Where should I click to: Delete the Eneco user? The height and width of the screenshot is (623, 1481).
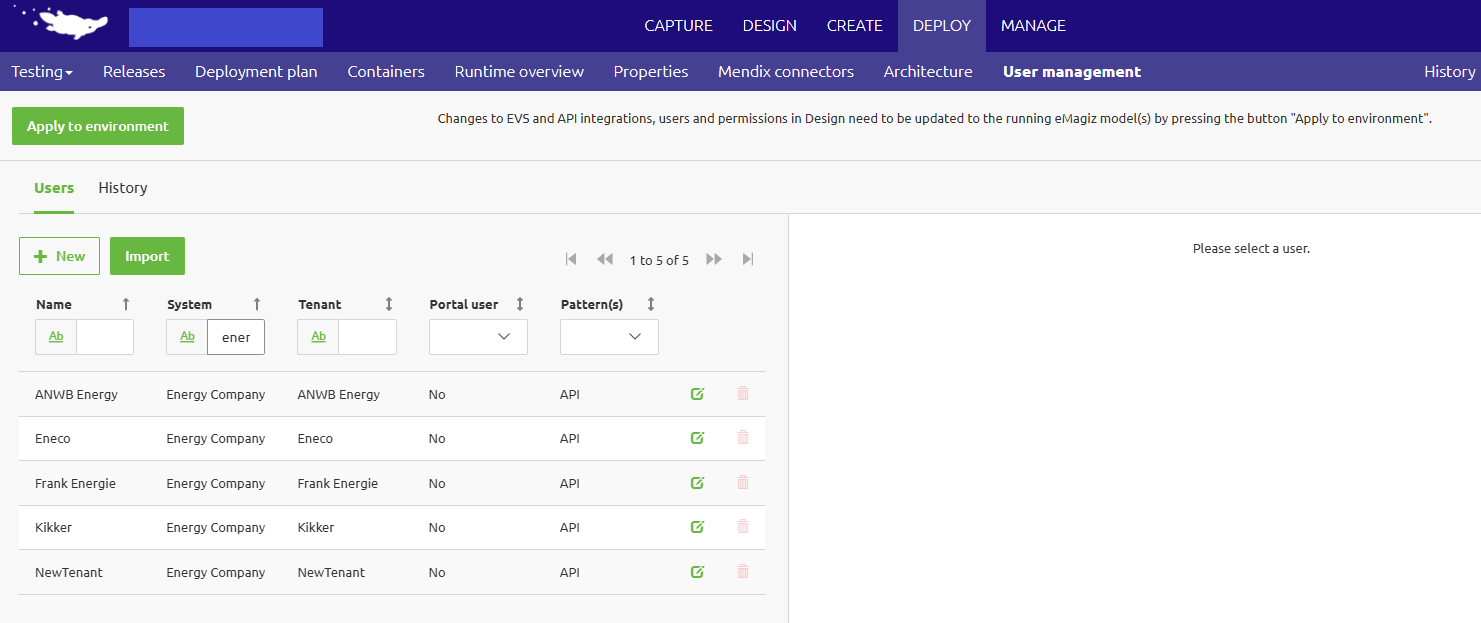point(742,438)
